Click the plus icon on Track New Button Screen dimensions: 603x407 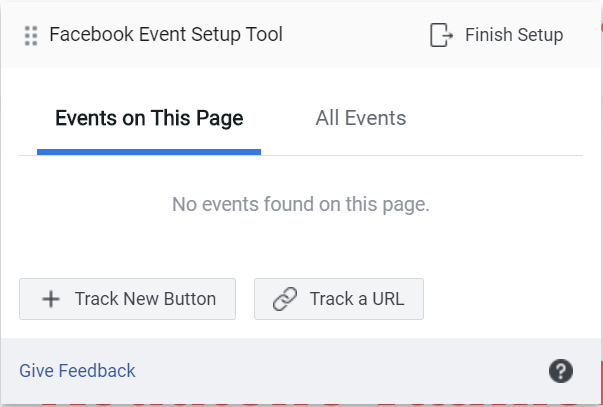[x=50, y=299]
